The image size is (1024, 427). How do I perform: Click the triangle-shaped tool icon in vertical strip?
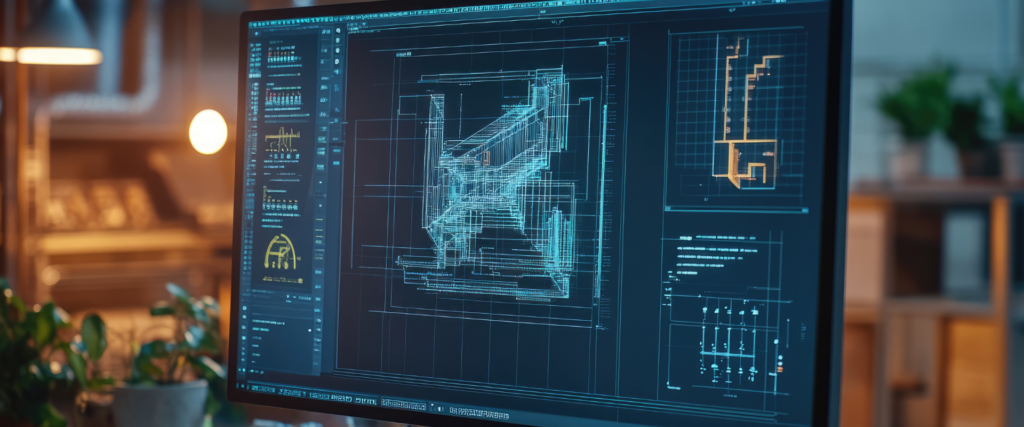(x=337, y=72)
